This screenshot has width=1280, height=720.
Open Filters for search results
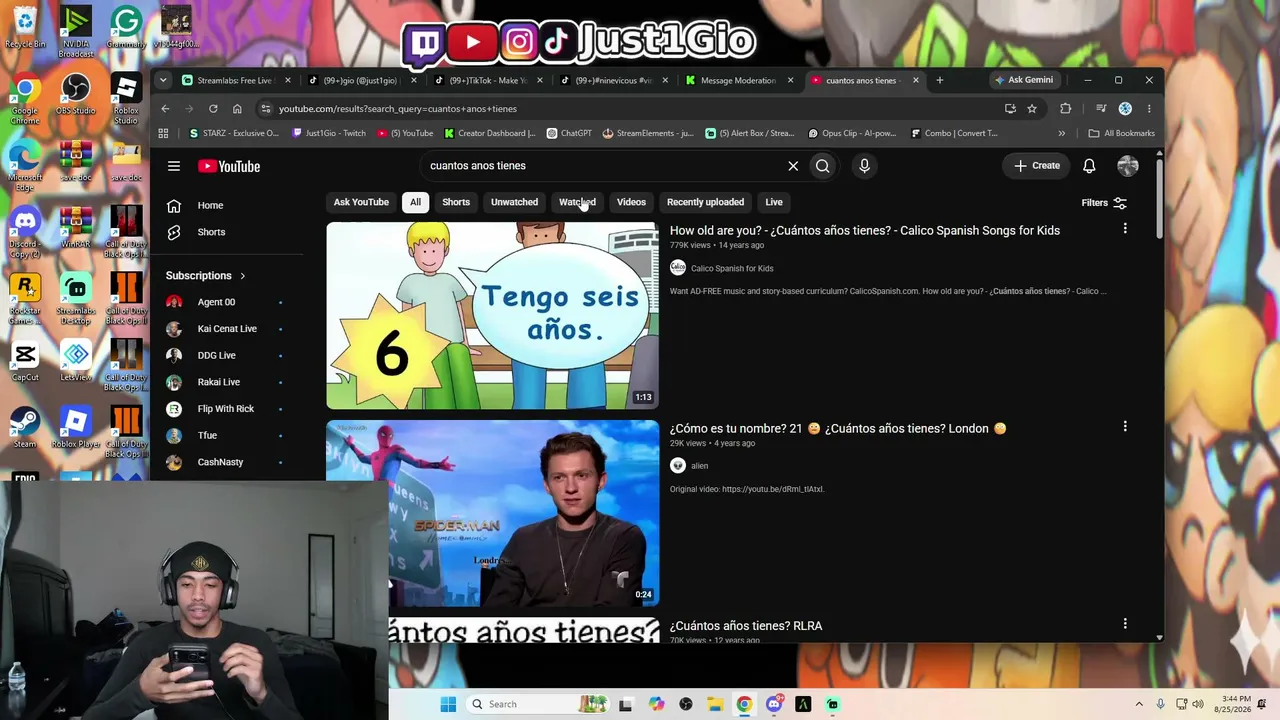(1104, 203)
